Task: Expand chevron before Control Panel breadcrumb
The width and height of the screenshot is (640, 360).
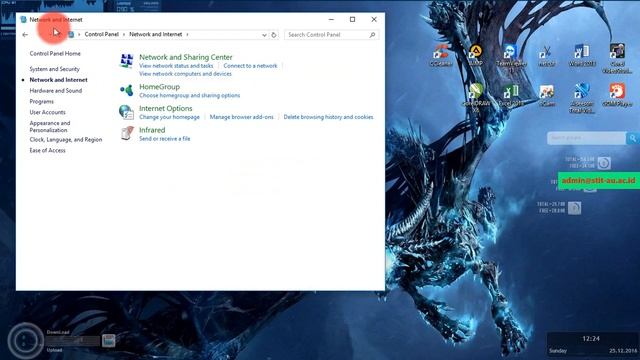Action: [79, 35]
